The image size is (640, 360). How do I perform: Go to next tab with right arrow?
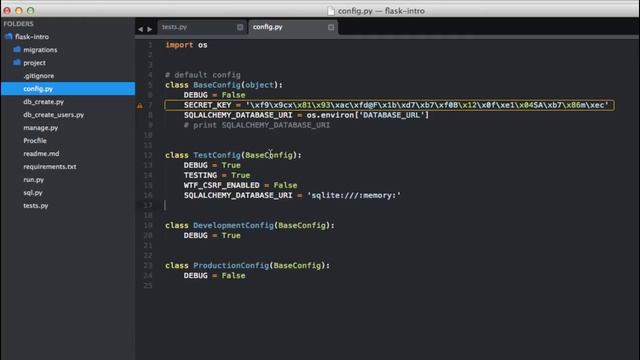(x=150, y=29)
